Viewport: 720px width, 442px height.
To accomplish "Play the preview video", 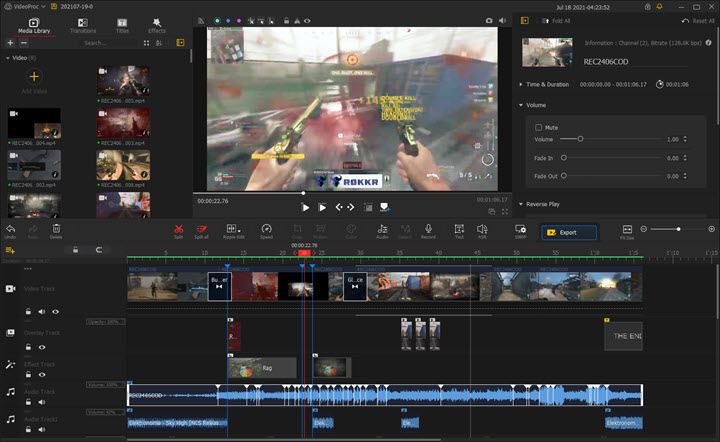I will [x=305, y=207].
